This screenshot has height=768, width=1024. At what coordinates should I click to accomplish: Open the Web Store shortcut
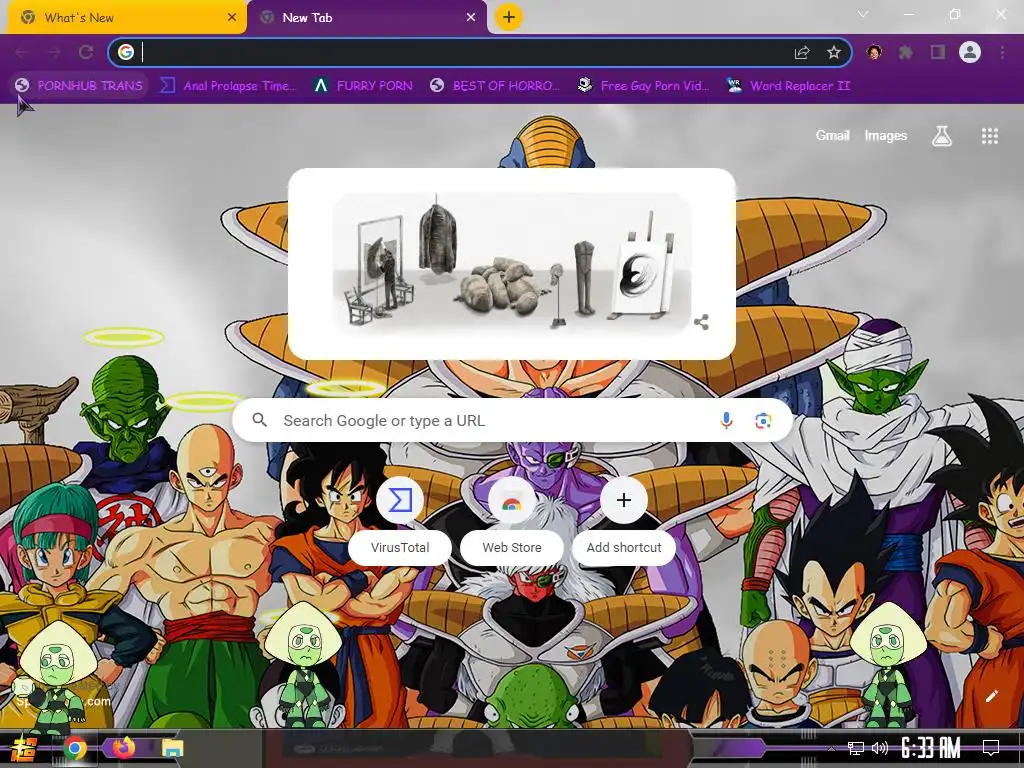coord(511,520)
